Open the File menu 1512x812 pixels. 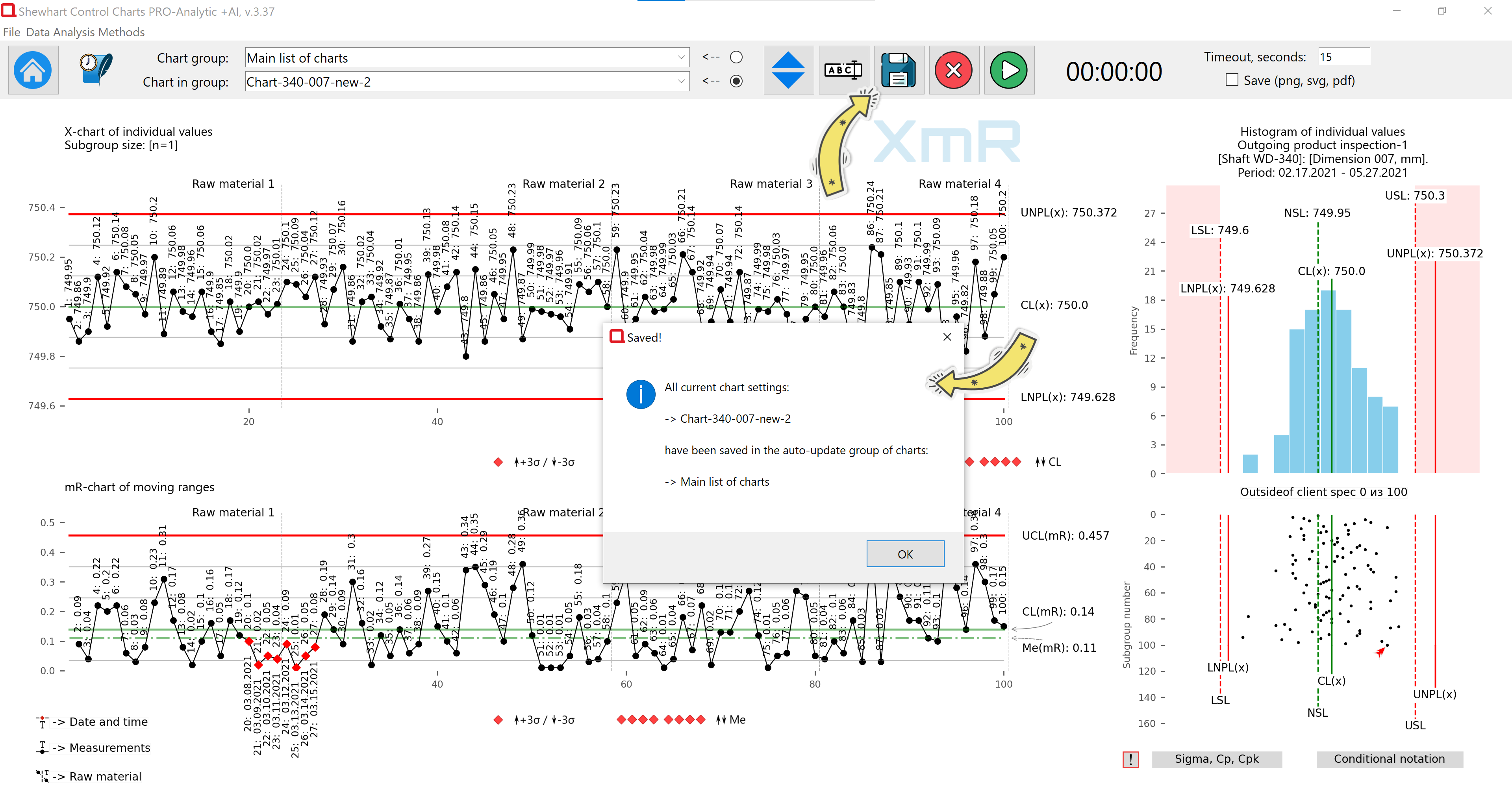tap(11, 32)
